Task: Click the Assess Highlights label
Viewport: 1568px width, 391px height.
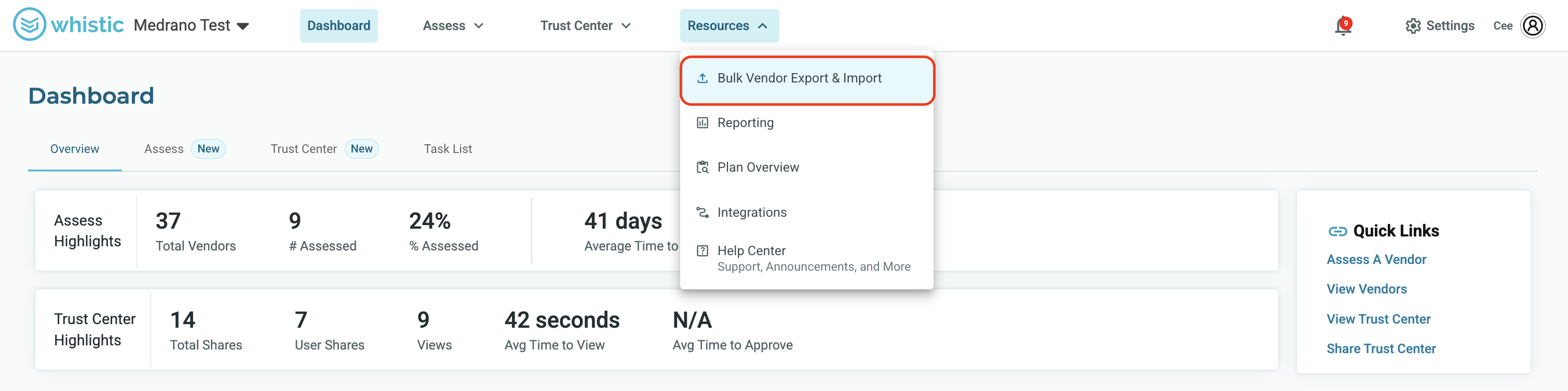Action: (87, 231)
